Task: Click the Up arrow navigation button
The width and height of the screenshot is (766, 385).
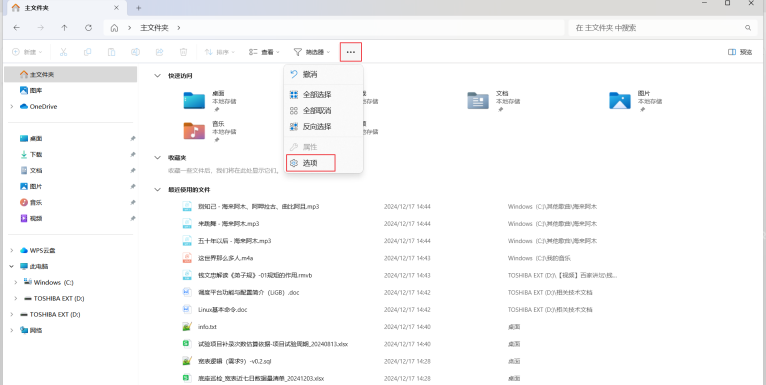Action: [x=64, y=28]
